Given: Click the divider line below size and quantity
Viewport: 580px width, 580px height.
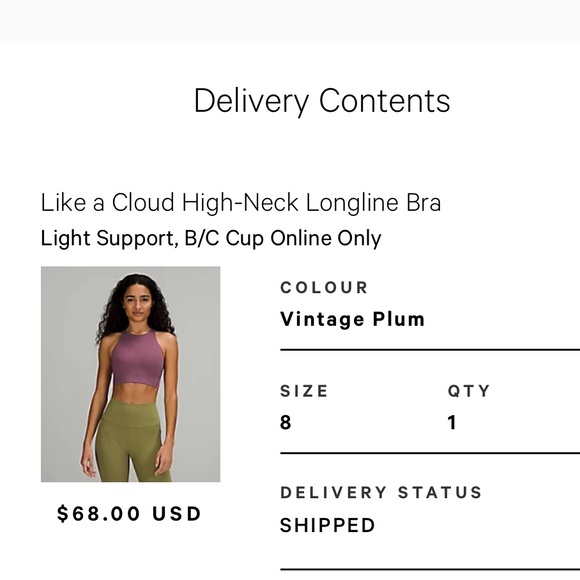Looking at the screenshot, I should [430, 453].
